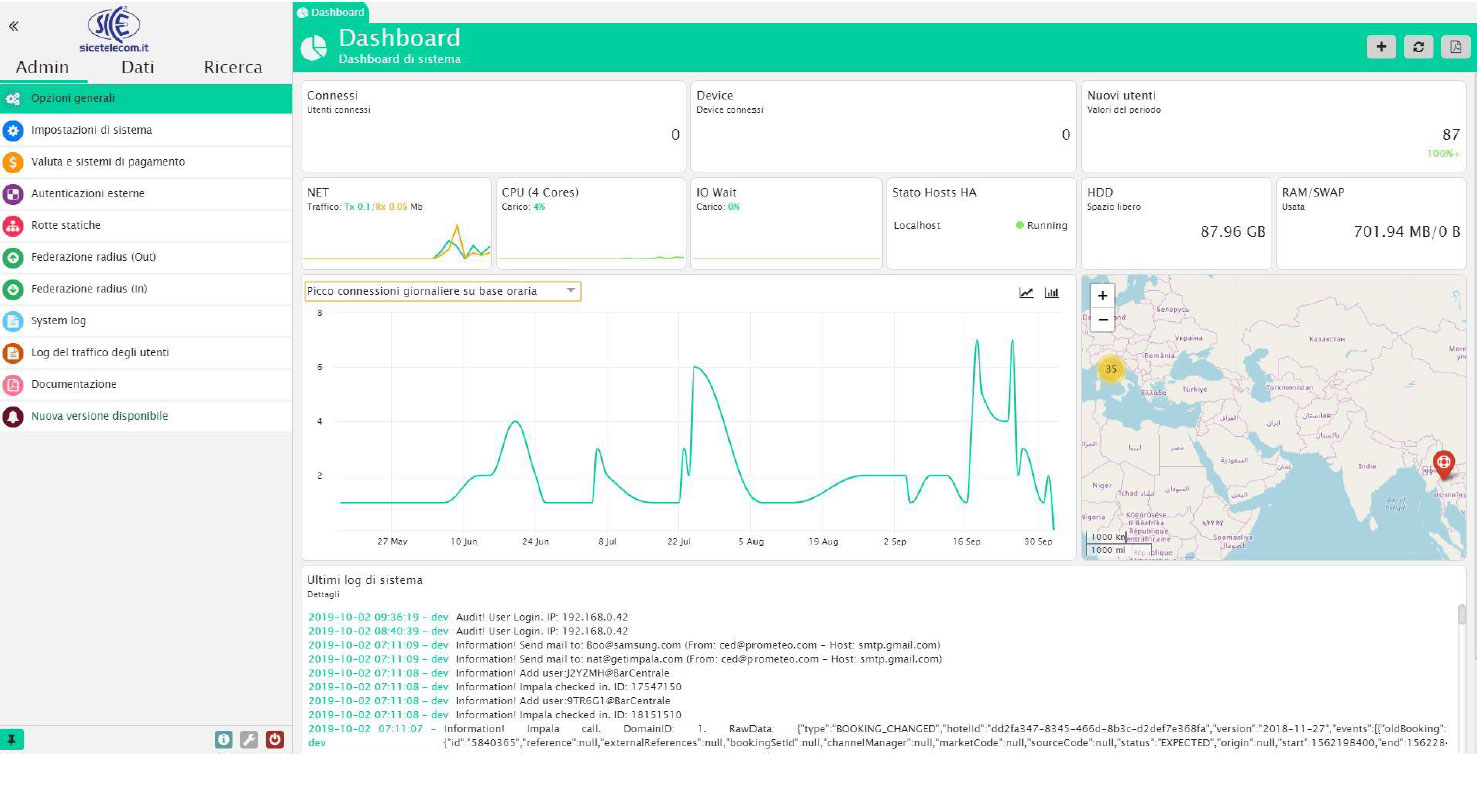
Task: Open the Picco connessioni giornaliere dropdown
Action: [x=442, y=291]
